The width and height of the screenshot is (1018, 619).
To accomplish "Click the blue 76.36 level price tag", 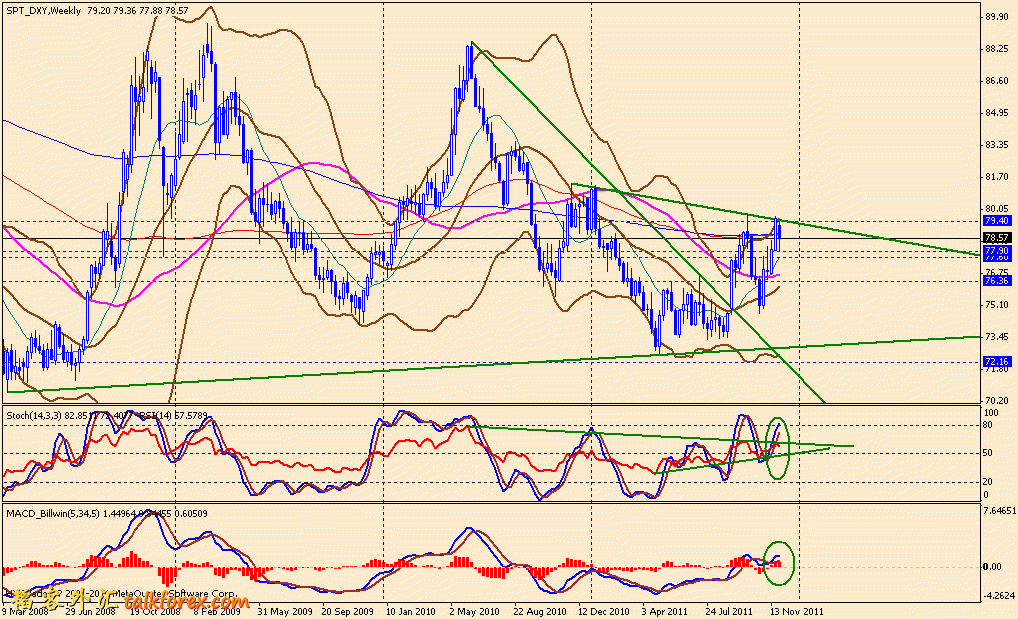I will click(997, 281).
